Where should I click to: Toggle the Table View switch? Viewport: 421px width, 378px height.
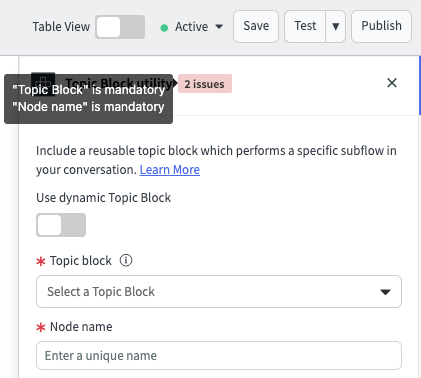click(120, 27)
